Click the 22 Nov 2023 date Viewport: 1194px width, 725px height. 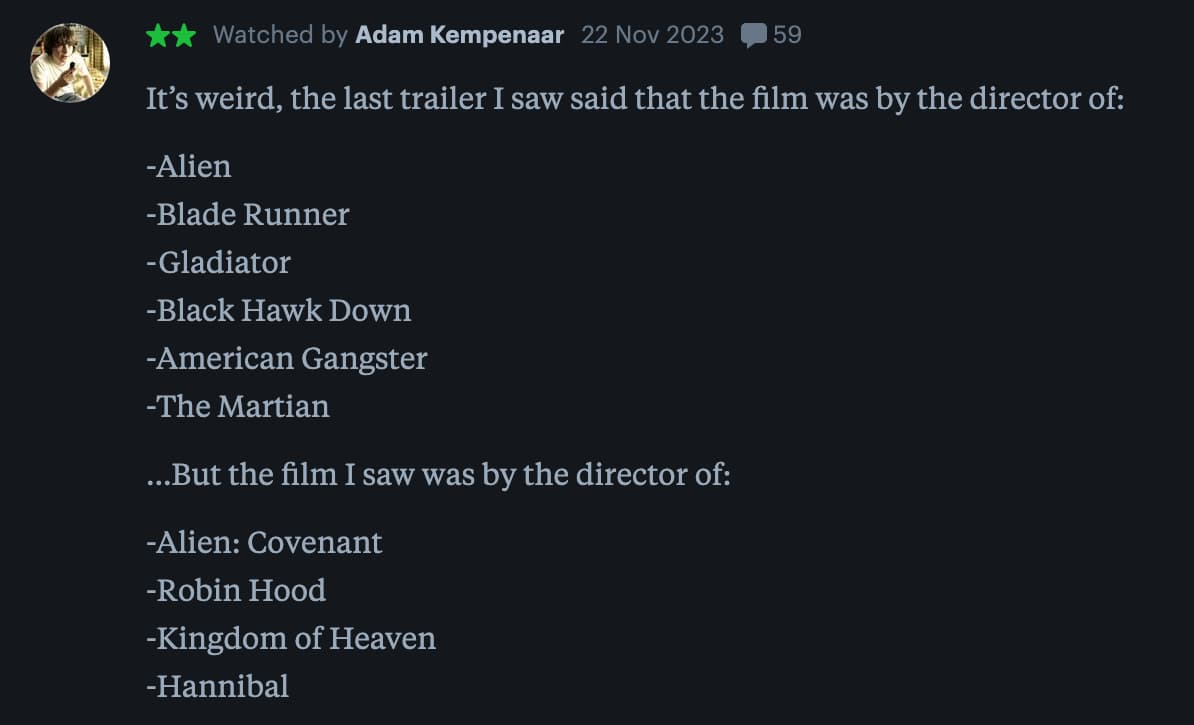(652, 35)
